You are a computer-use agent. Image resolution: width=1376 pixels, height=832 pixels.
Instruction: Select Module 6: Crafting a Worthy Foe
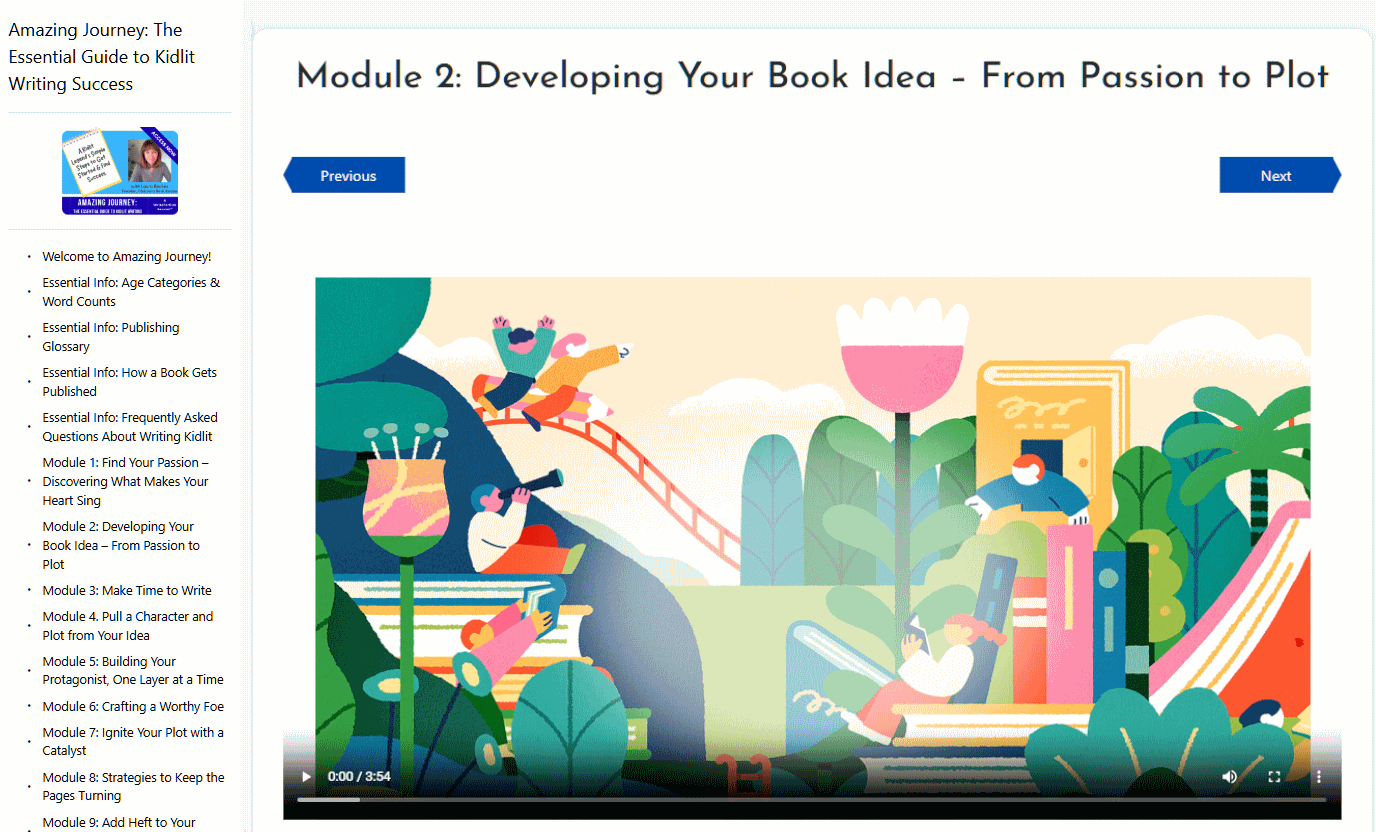(x=133, y=706)
